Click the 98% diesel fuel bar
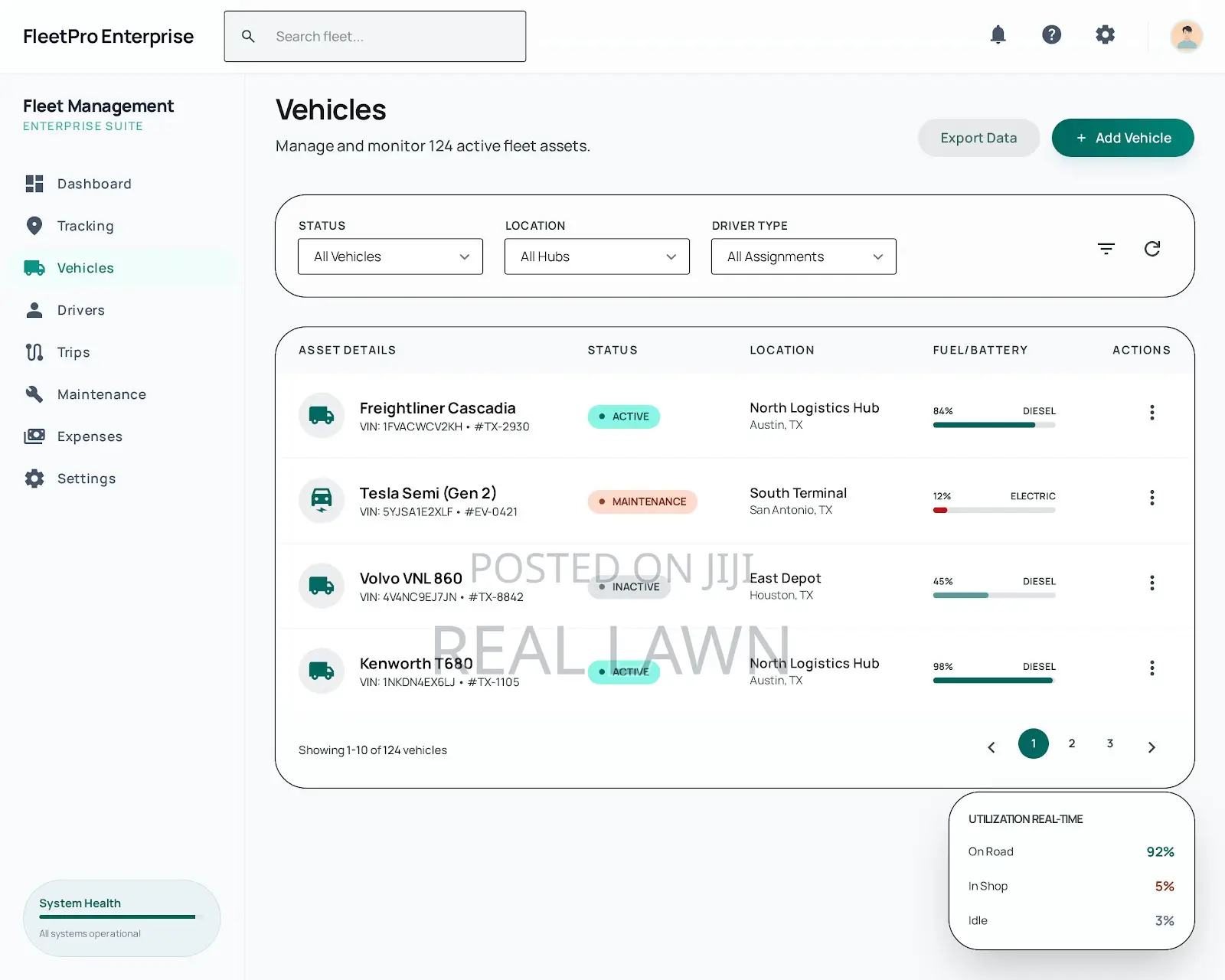 point(994,680)
